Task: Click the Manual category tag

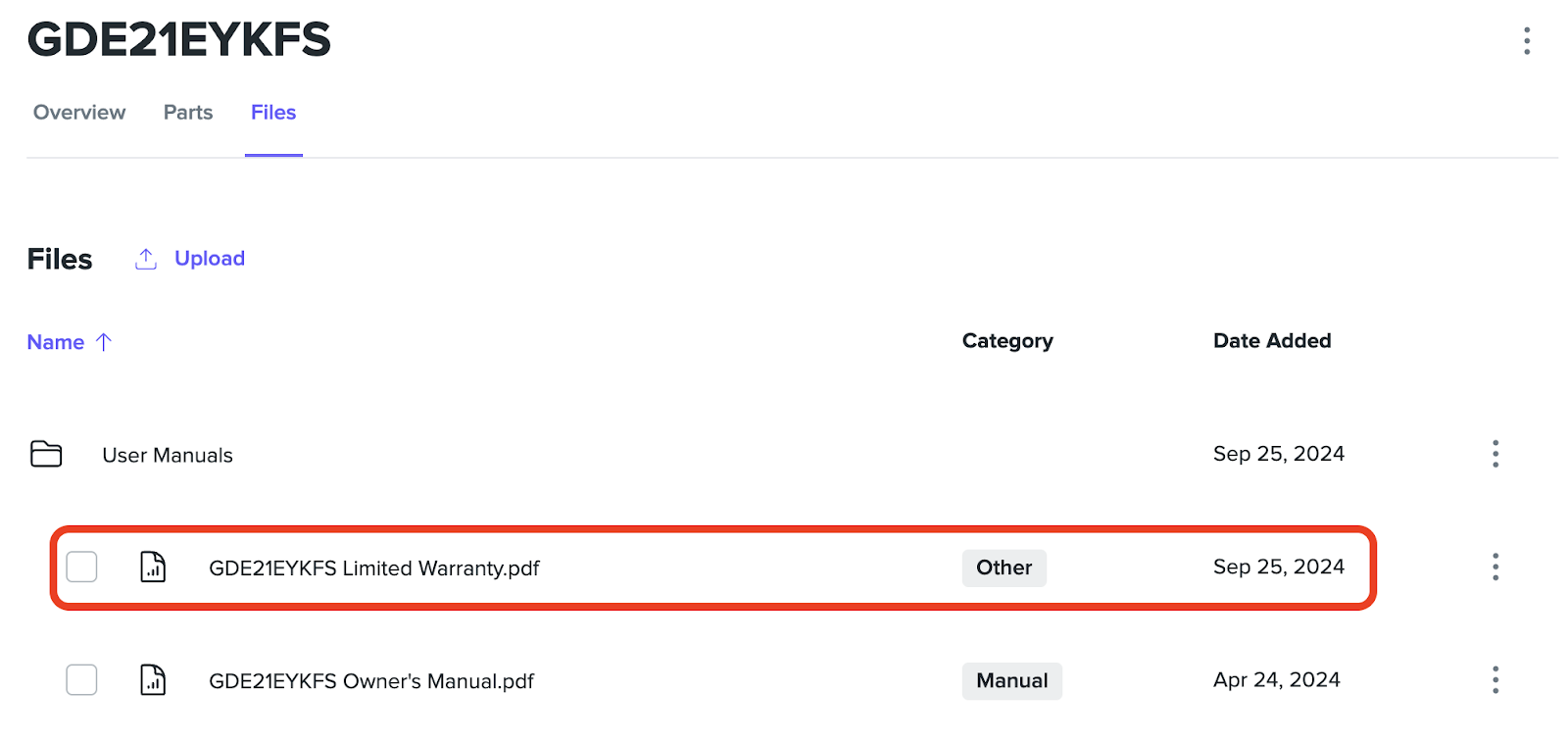Action: [1011, 680]
